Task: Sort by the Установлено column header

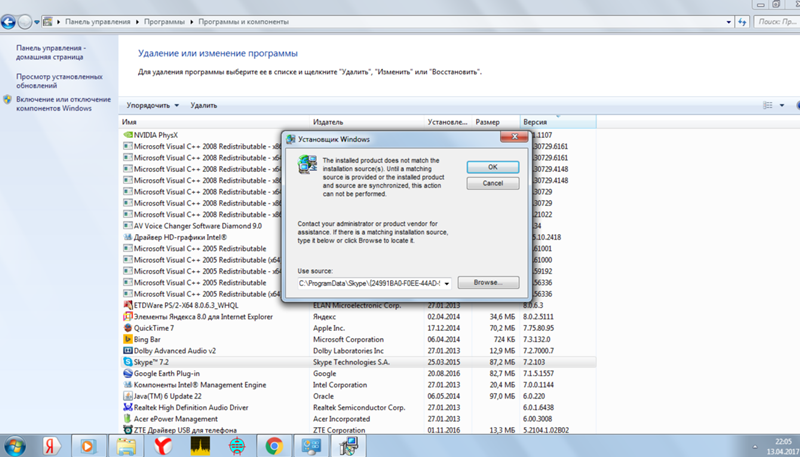Action: tap(447, 122)
